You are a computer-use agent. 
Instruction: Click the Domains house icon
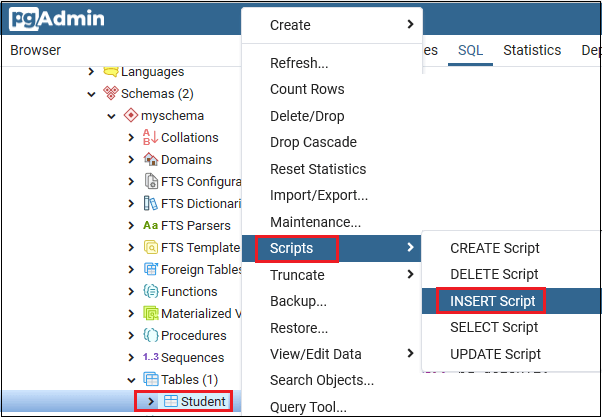(x=150, y=159)
